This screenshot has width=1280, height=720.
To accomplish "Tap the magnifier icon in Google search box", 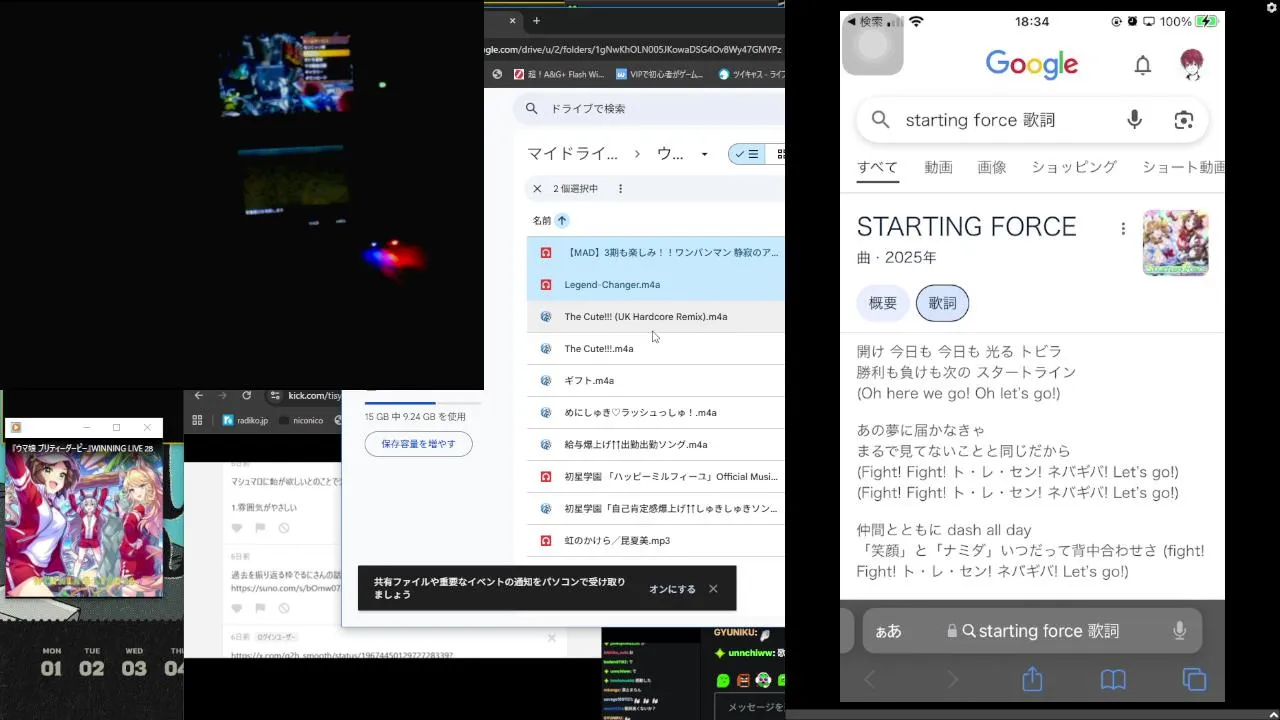I will point(880,120).
